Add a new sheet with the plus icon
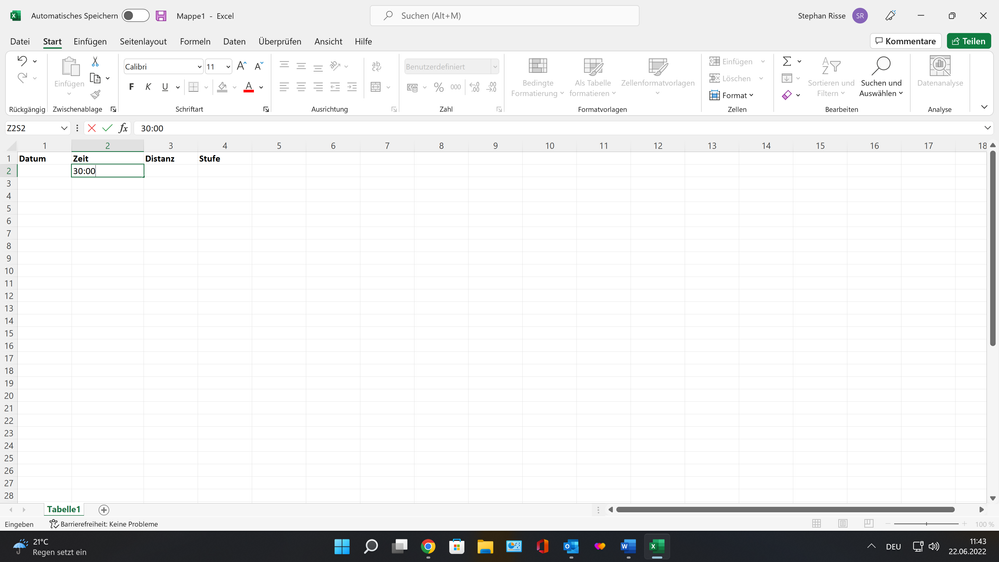 104,510
